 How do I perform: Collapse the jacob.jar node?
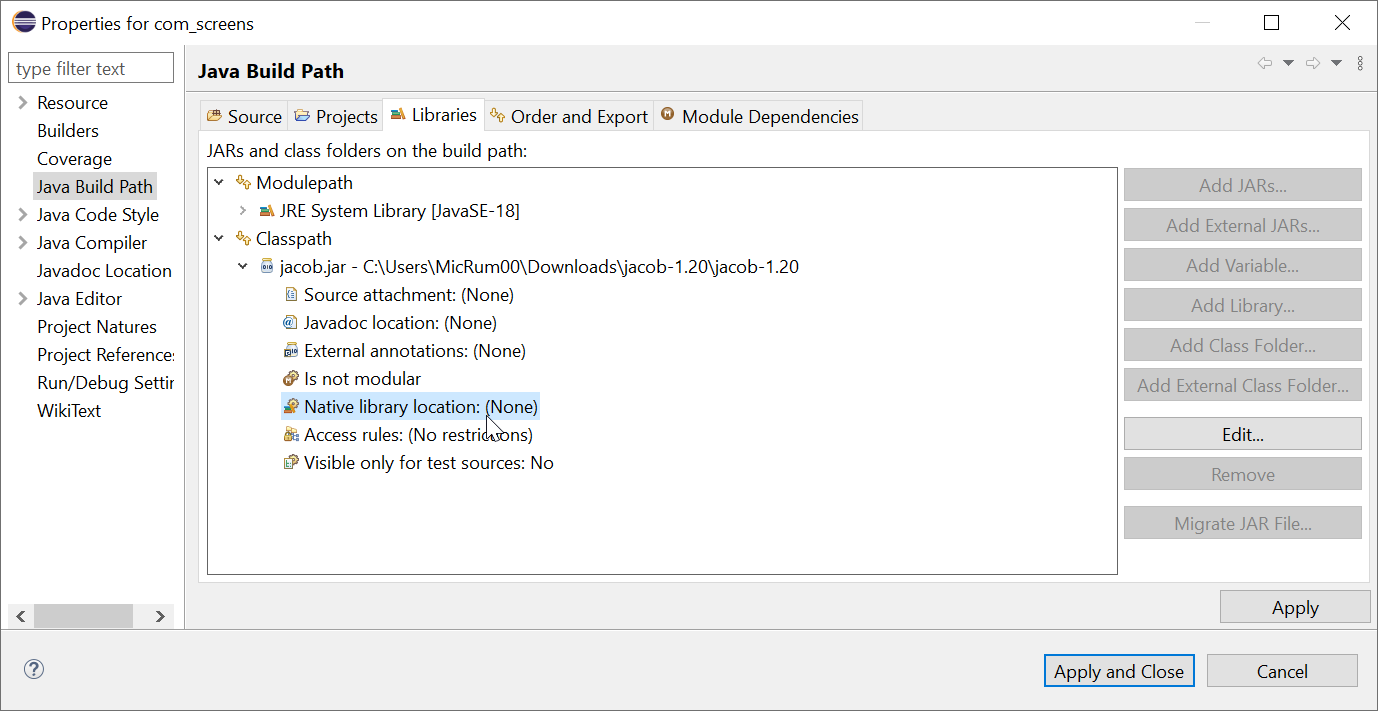[243, 267]
